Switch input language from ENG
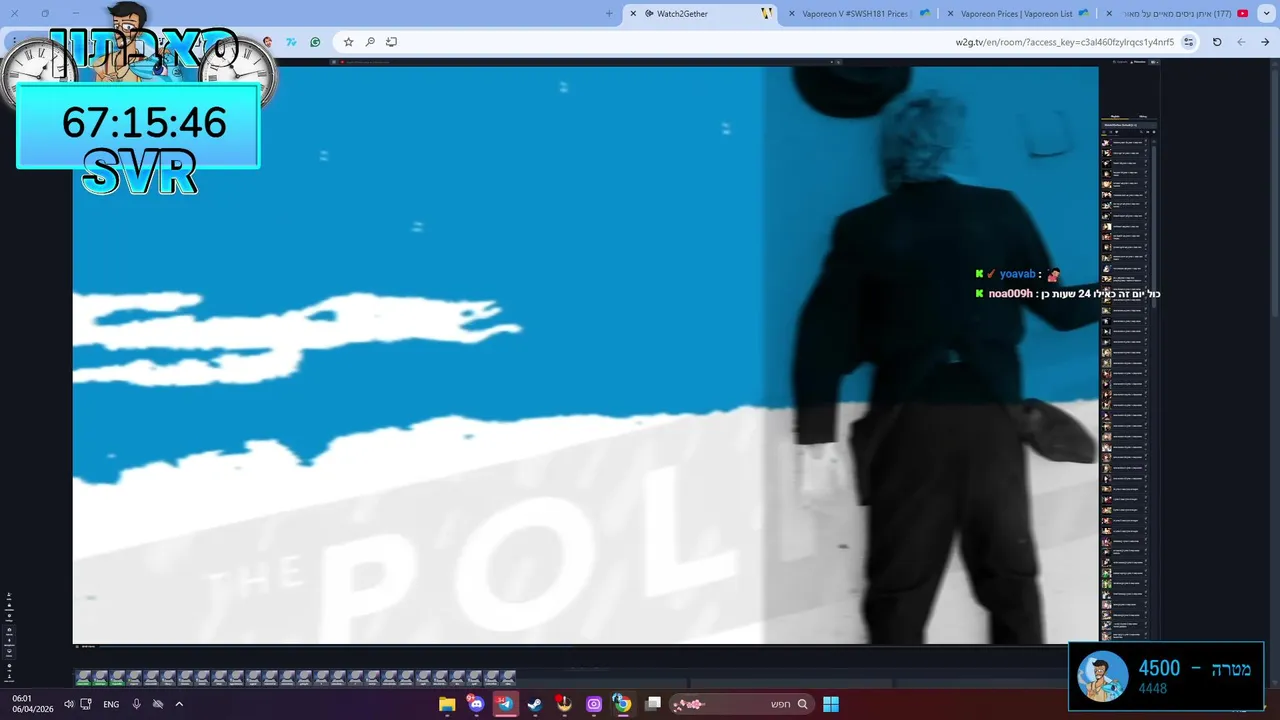1280x720 pixels. tap(111, 704)
